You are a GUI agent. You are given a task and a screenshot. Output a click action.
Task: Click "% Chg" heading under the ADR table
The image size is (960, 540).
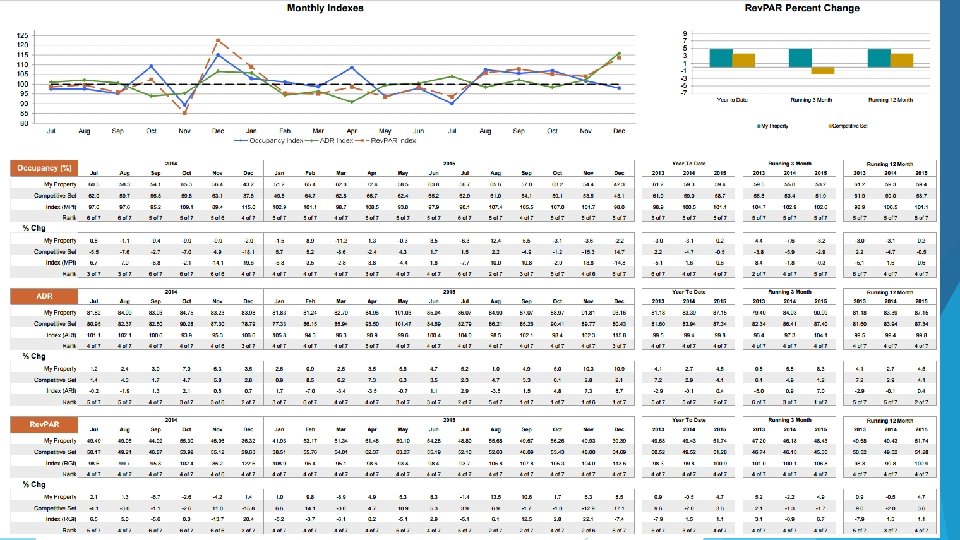[x=34, y=356]
